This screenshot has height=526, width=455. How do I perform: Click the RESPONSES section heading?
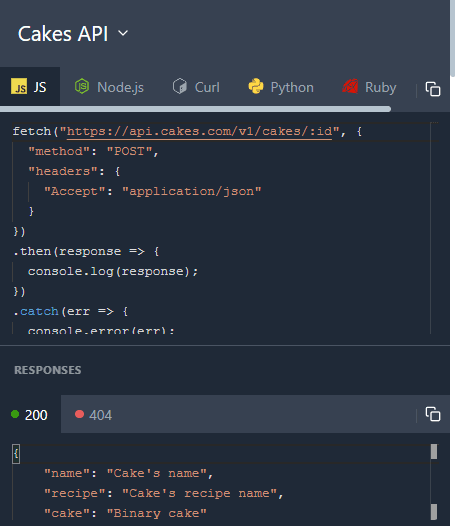[x=48, y=370]
